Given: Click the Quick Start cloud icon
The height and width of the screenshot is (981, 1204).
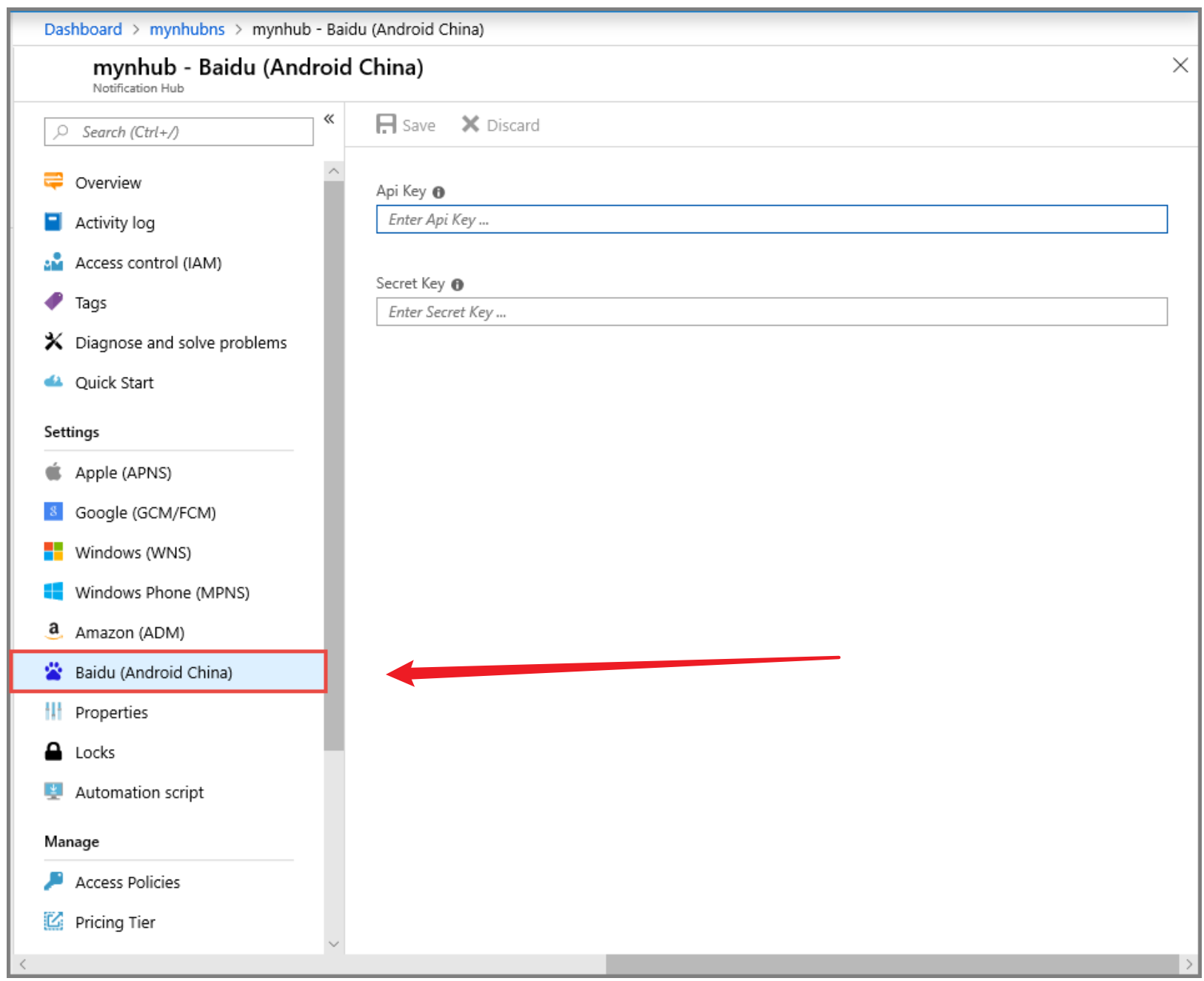Looking at the screenshot, I should tap(53, 382).
